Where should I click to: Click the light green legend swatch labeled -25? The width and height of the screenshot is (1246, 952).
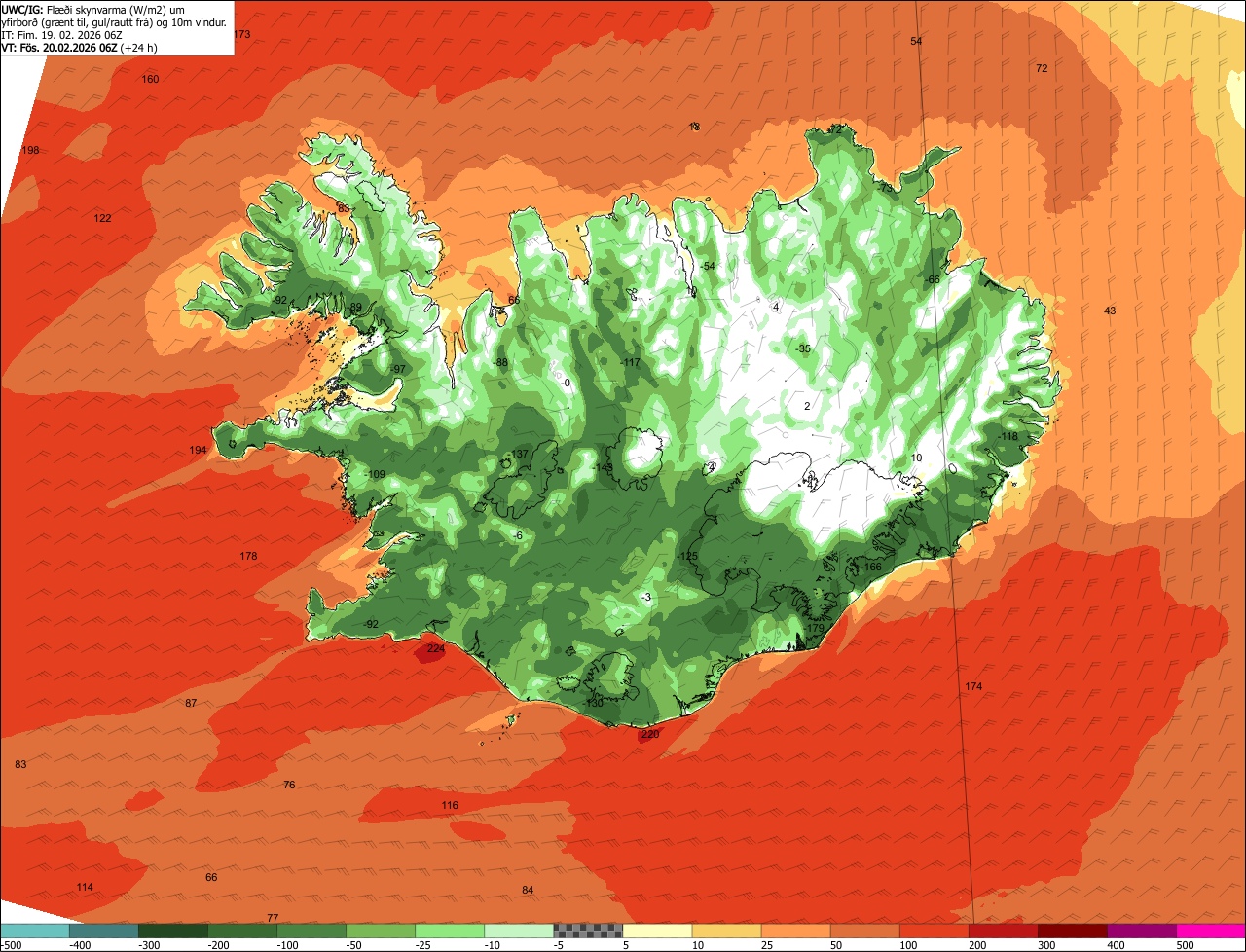(450, 931)
